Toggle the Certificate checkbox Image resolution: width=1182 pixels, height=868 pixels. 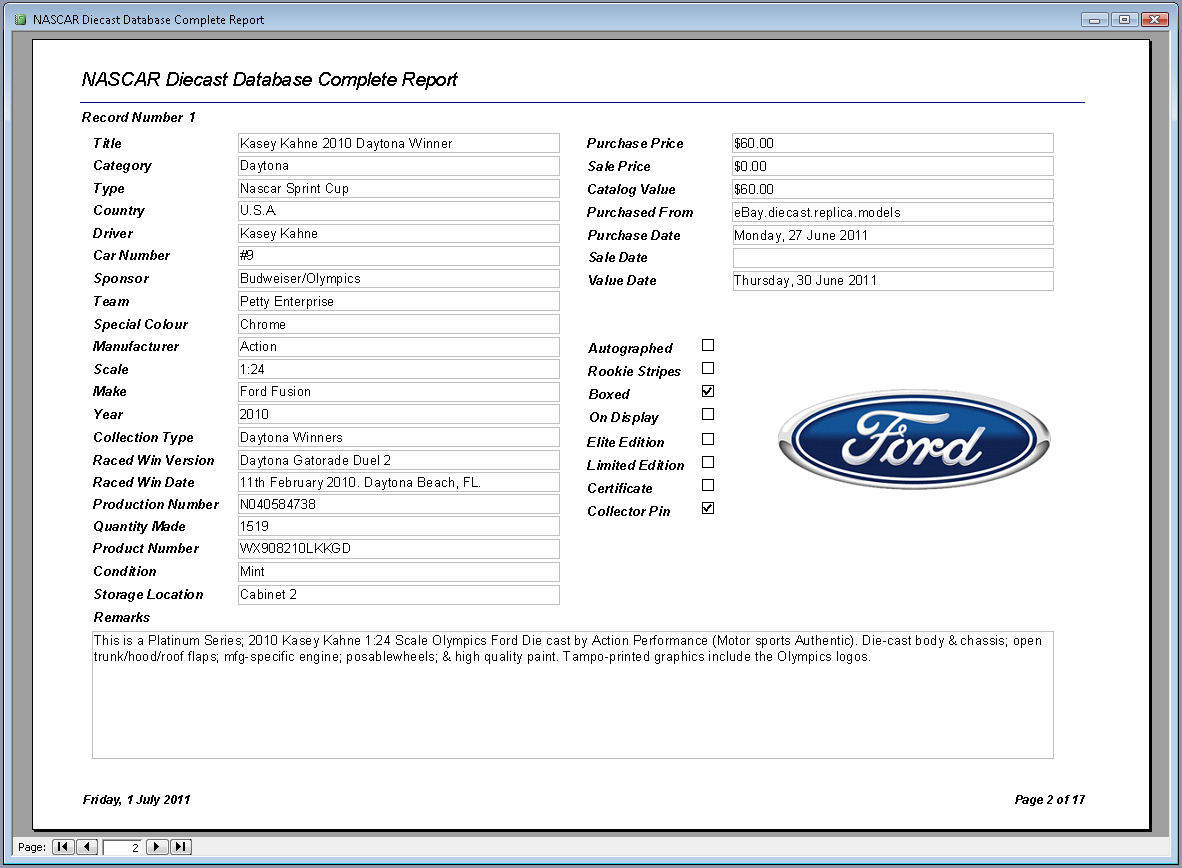pos(708,485)
